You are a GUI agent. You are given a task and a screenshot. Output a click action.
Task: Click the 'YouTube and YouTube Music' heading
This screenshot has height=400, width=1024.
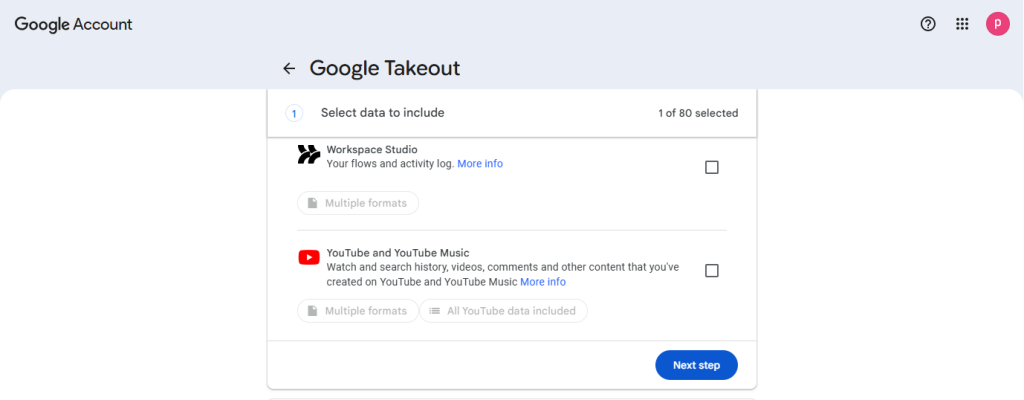coord(398,253)
